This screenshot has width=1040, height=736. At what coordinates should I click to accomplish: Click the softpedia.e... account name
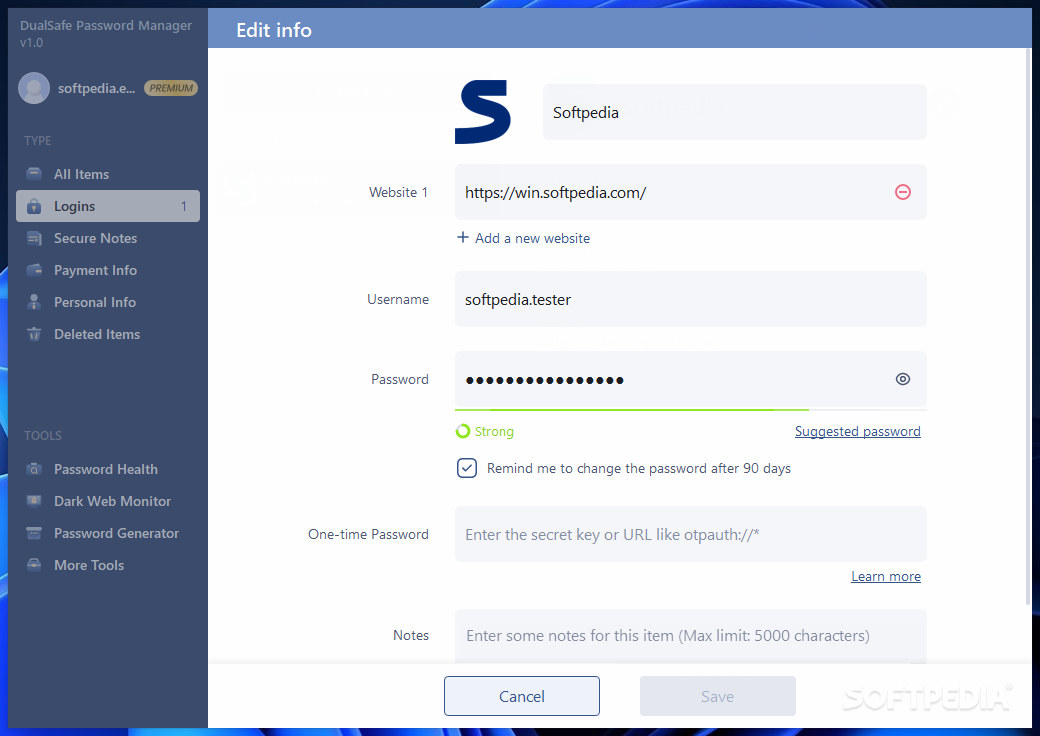pos(96,88)
